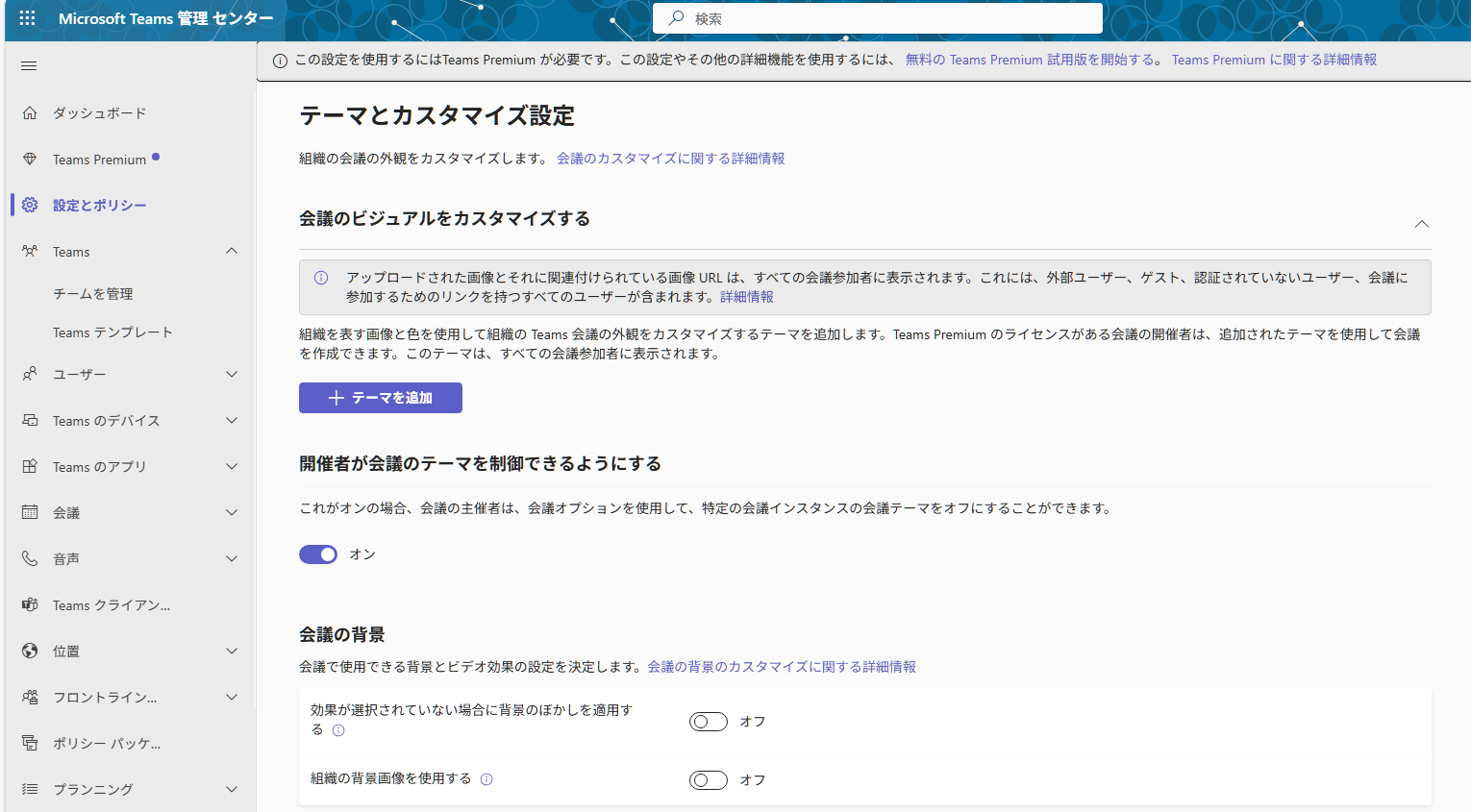Image resolution: width=1471 pixels, height=812 pixels.
Task: Expand the 位置 sidebar section
Action: [x=232, y=652]
